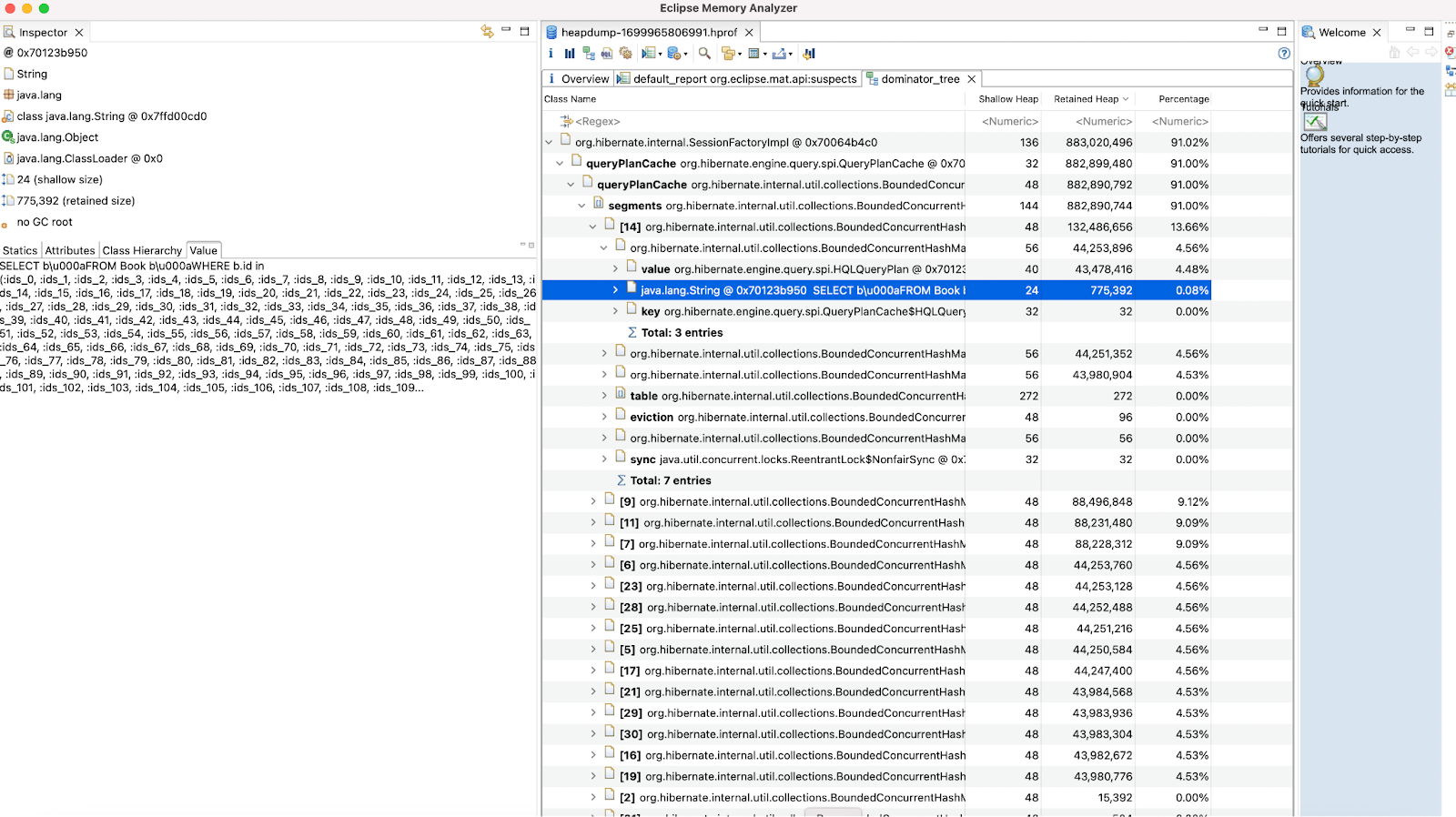Select the Welcome view tab
The height and width of the screenshot is (817, 1456).
(x=1342, y=33)
